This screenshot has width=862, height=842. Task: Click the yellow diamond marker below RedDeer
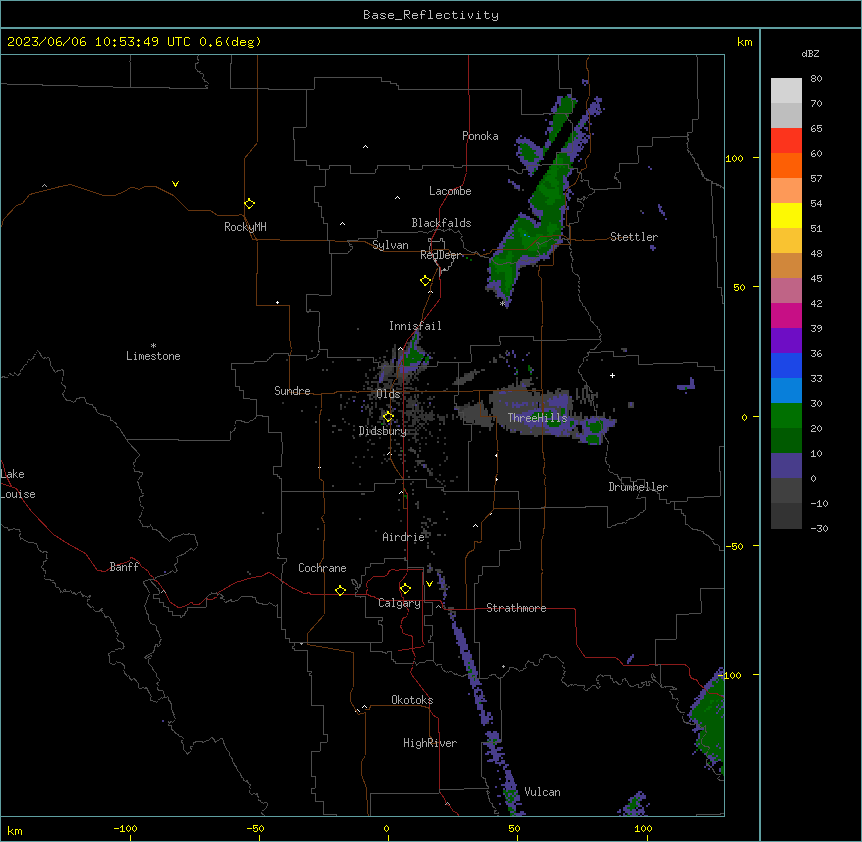426,281
